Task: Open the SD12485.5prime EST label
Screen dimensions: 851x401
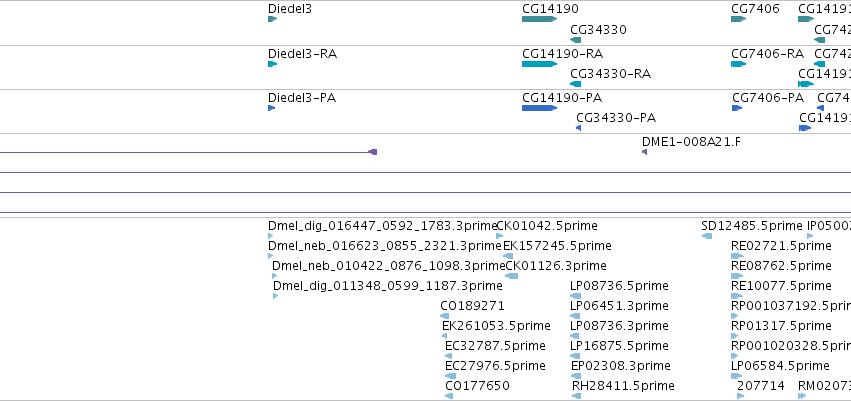Action: 752,226
